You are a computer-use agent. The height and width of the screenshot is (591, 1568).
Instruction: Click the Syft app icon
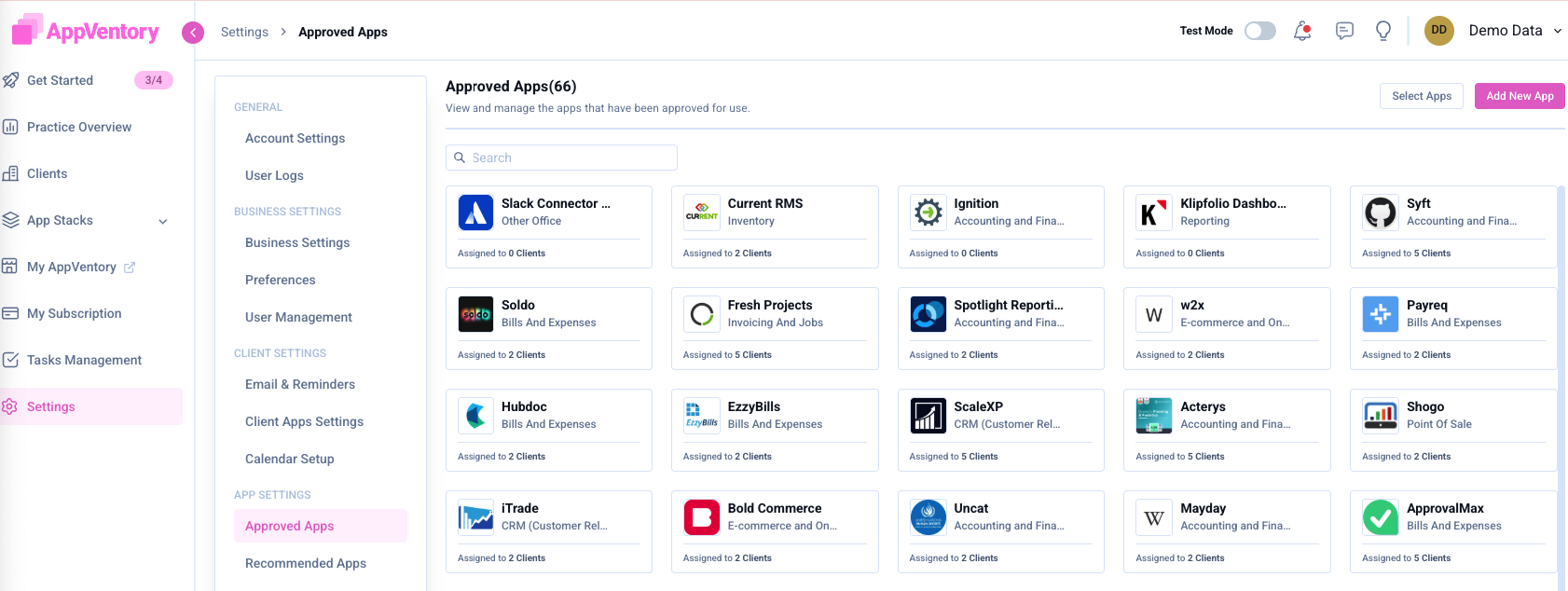pos(1381,213)
